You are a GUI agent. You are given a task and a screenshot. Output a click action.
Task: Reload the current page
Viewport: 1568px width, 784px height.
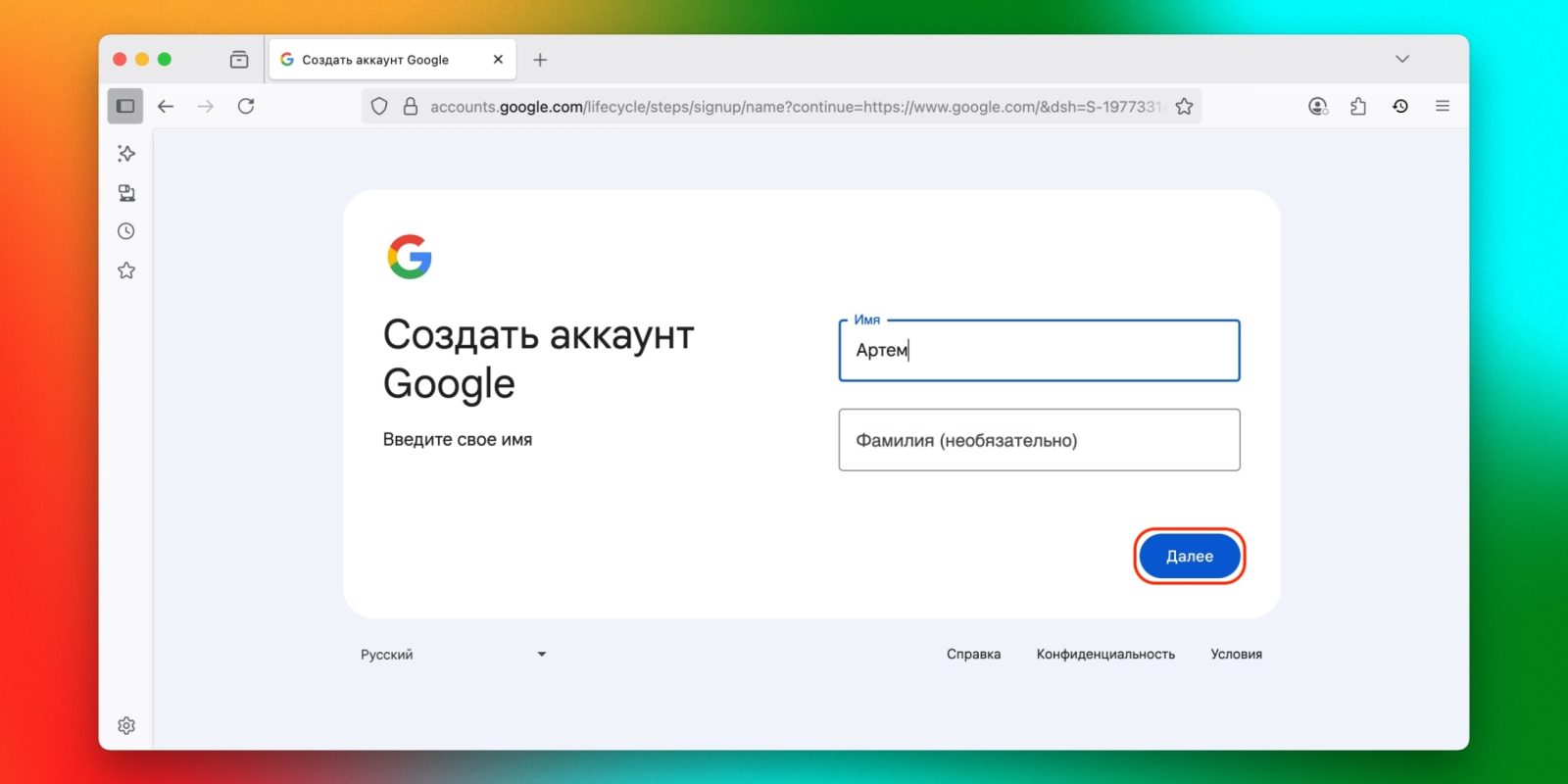click(x=246, y=106)
